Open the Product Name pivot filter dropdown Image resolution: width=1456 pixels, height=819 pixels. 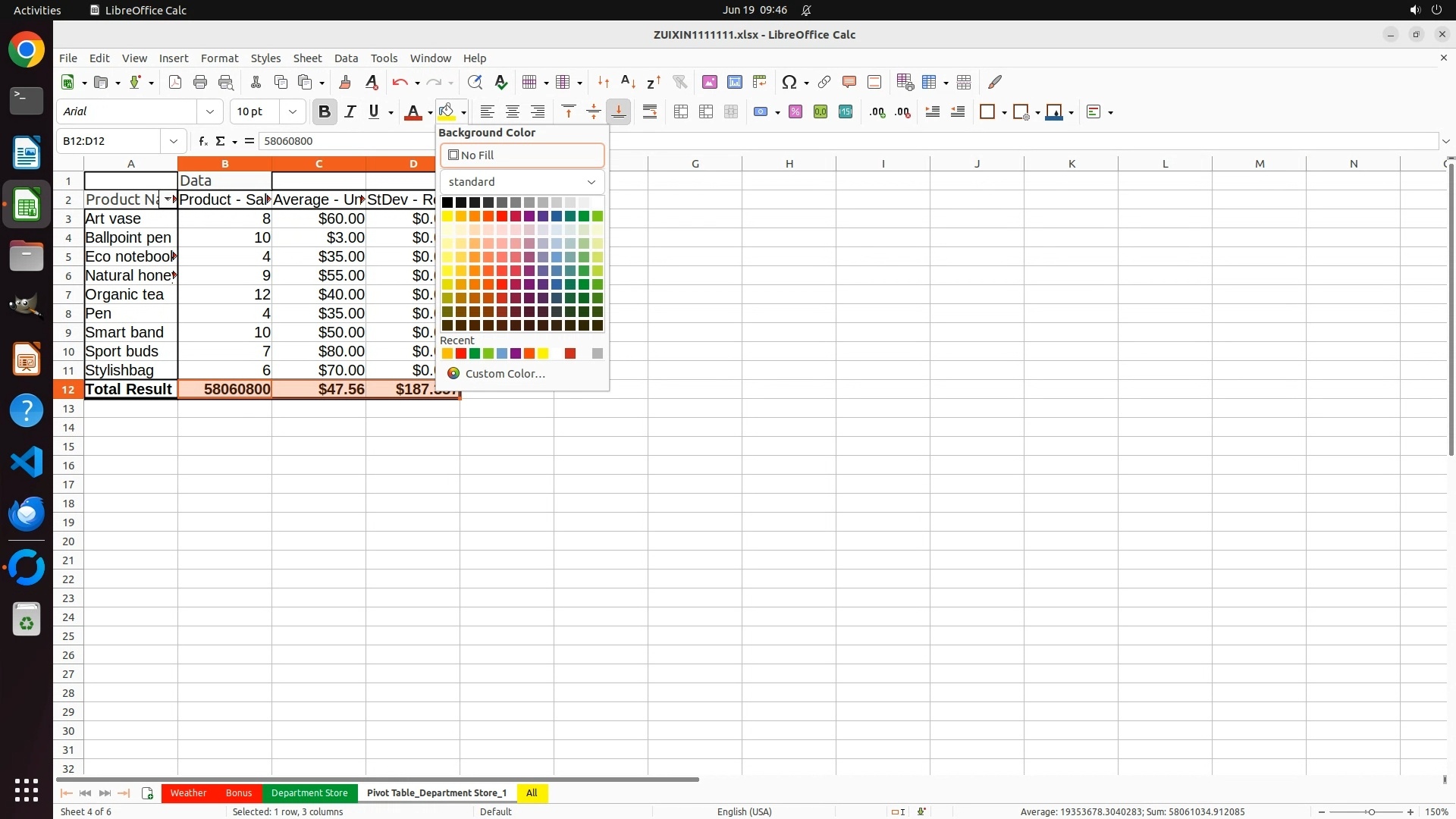tap(168, 199)
